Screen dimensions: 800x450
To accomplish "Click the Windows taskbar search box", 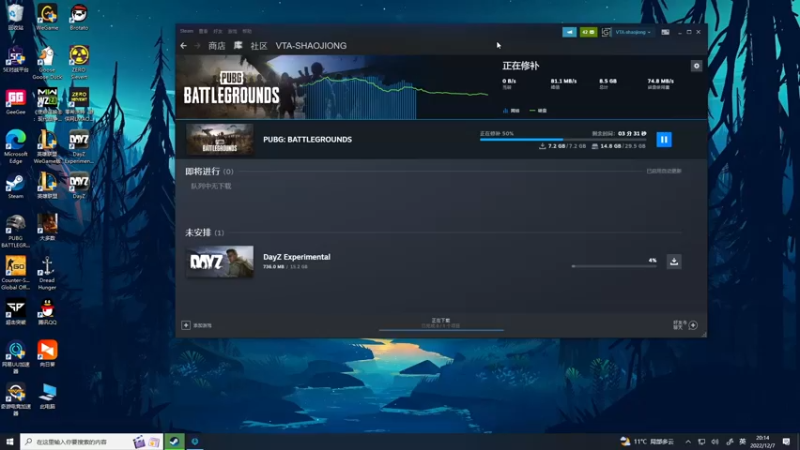I will point(91,441).
